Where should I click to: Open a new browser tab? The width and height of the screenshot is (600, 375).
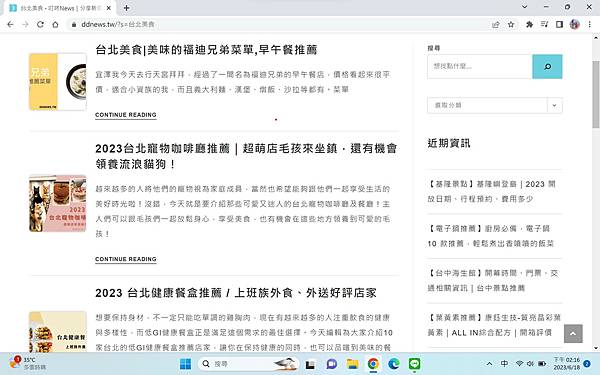pyautogui.click(x=127, y=8)
